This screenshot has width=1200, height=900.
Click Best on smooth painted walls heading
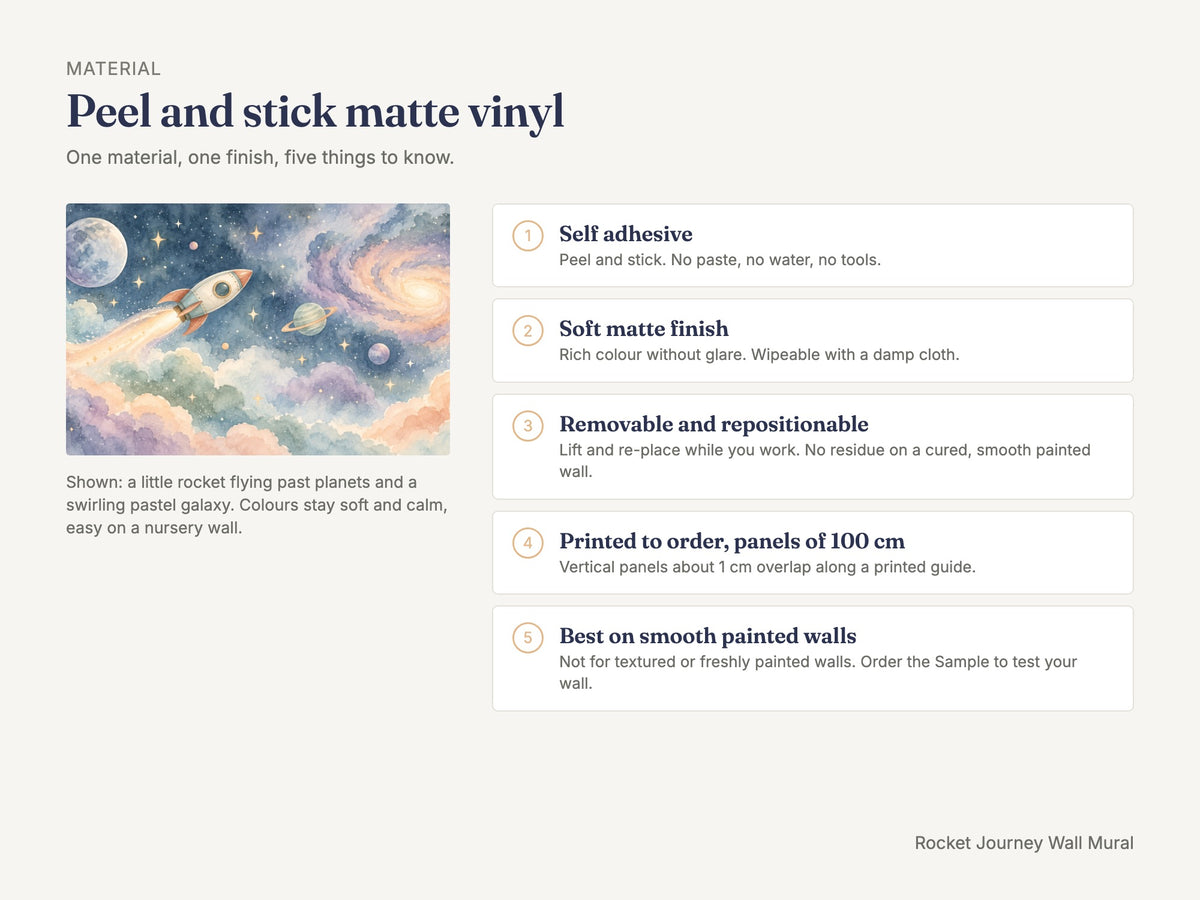tap(708, 636)
